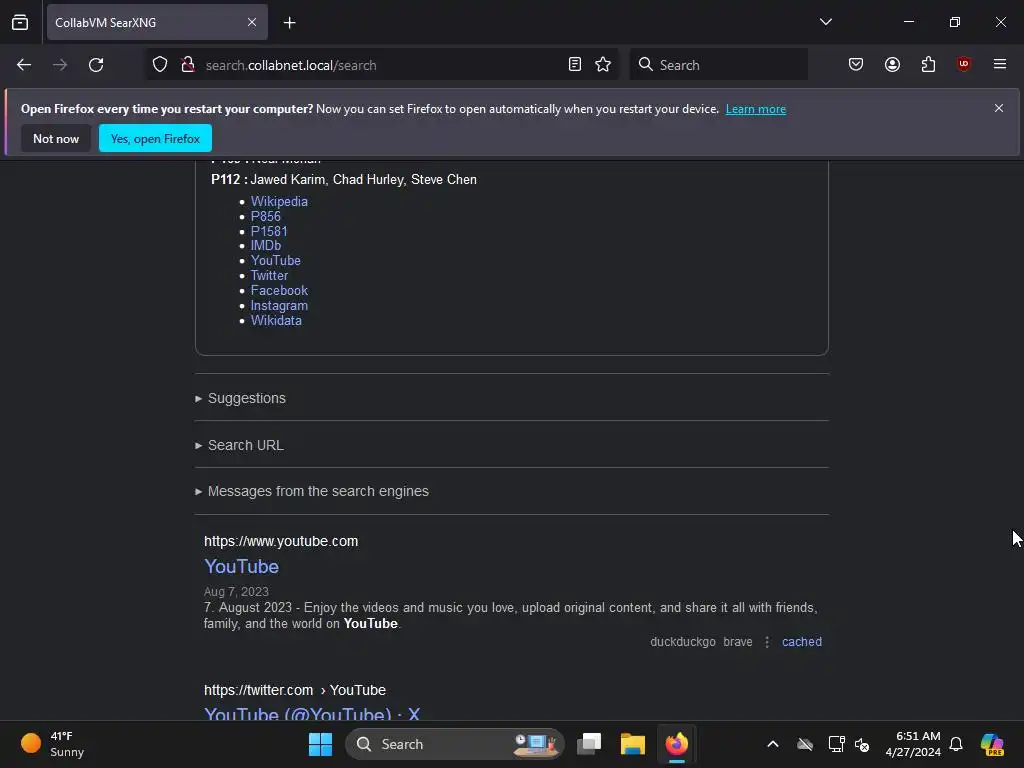Open the uBlock Origin extension icon

(x=964, y=65)
